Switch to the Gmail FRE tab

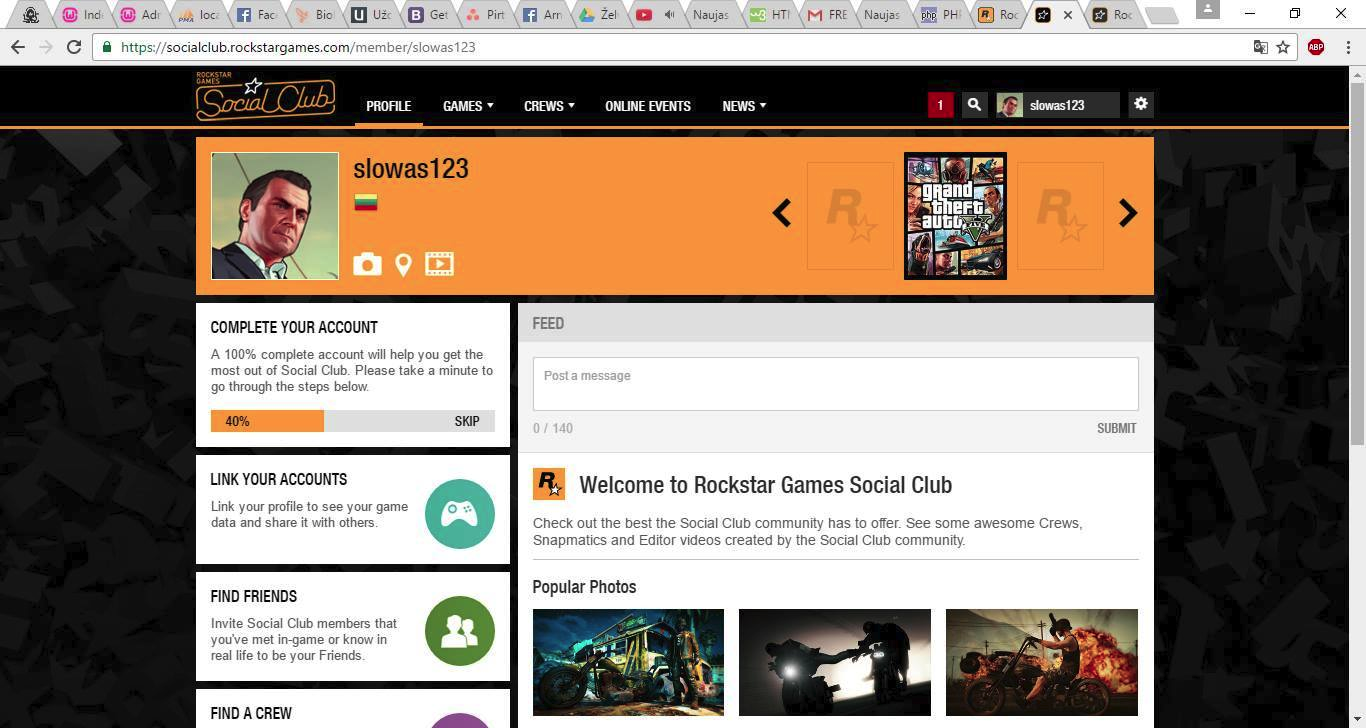828,15
